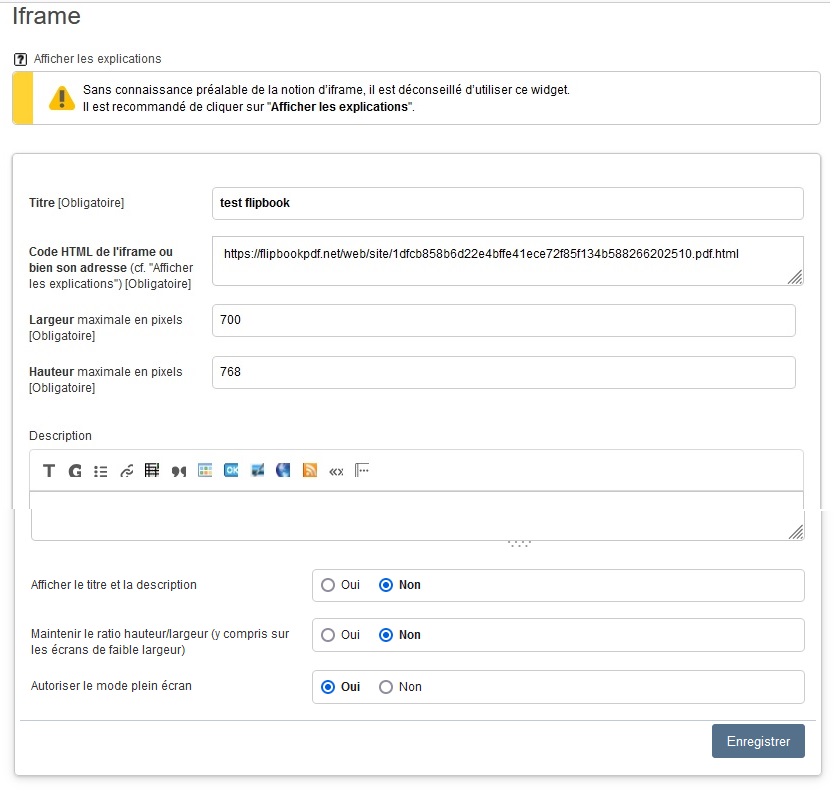Click the orange RSS feed icon
Viewport: 836px width, 792px height.
click(x=310, y=471)
